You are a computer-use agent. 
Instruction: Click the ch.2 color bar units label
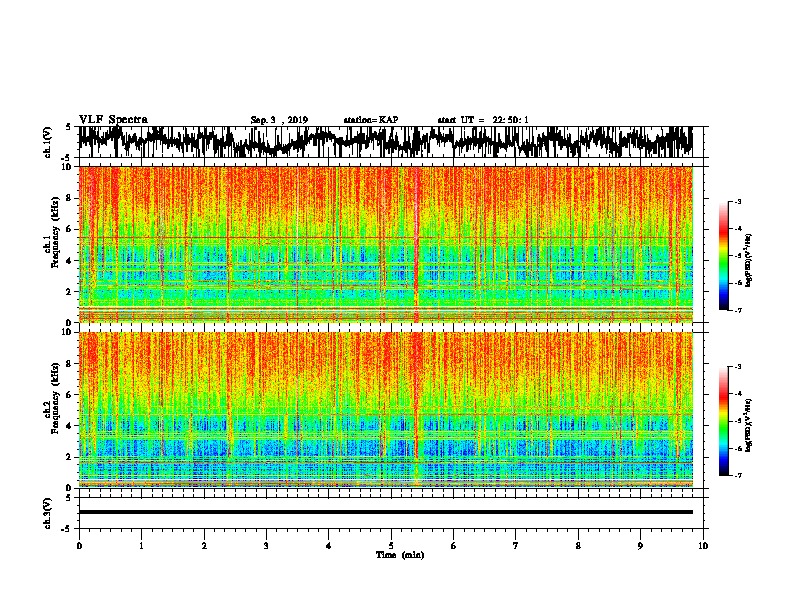[749, 425]
